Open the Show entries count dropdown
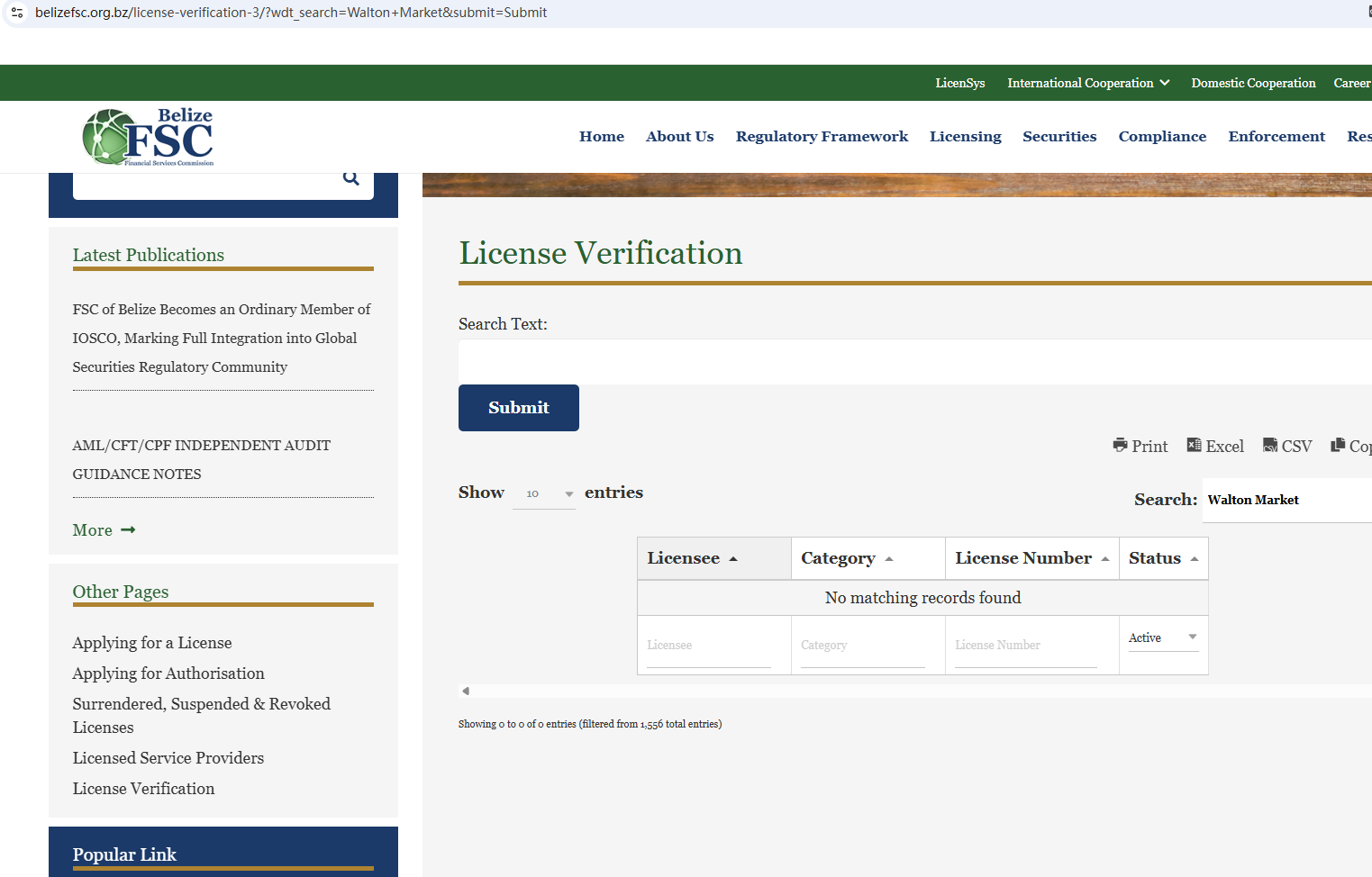 pyautogui.click(x=543, y=493)
